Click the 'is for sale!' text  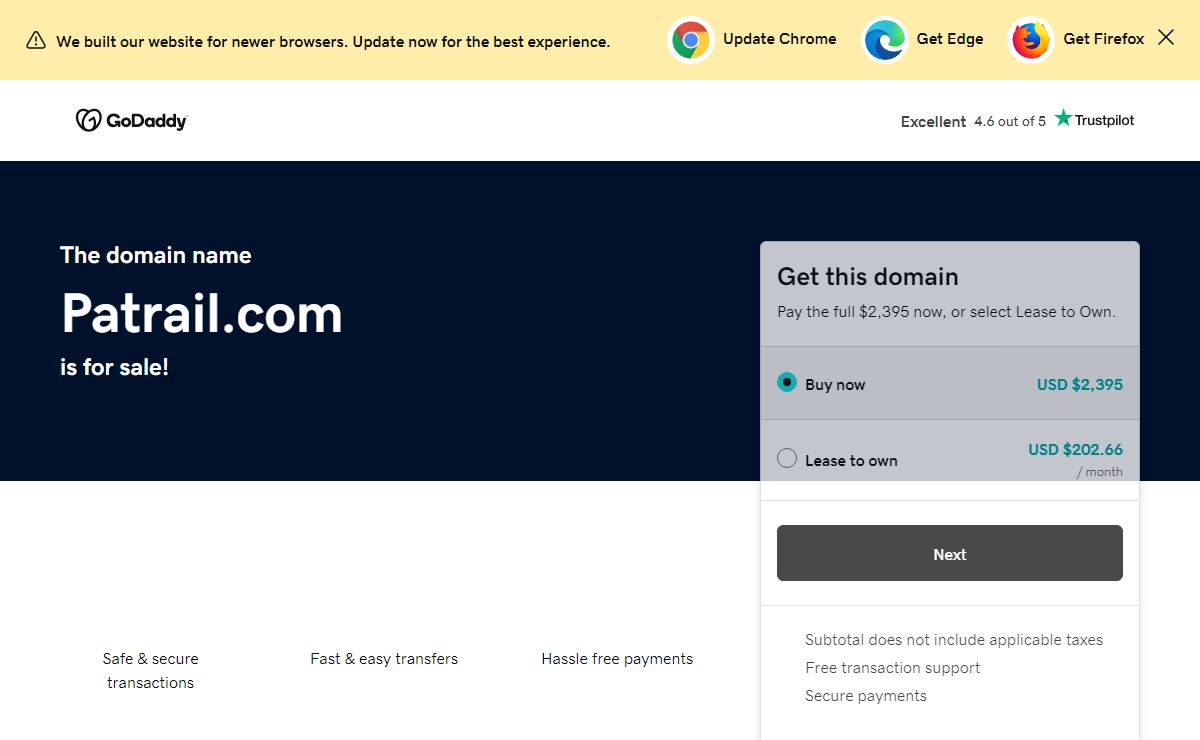pyautogui.click(x=114, y=367)
